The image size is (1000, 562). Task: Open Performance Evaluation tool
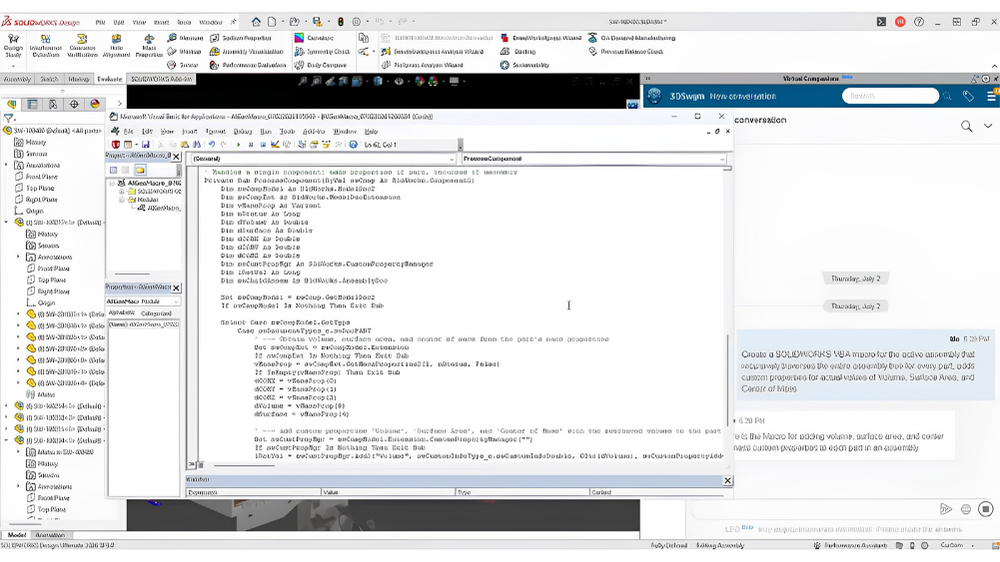click(248, 65)
